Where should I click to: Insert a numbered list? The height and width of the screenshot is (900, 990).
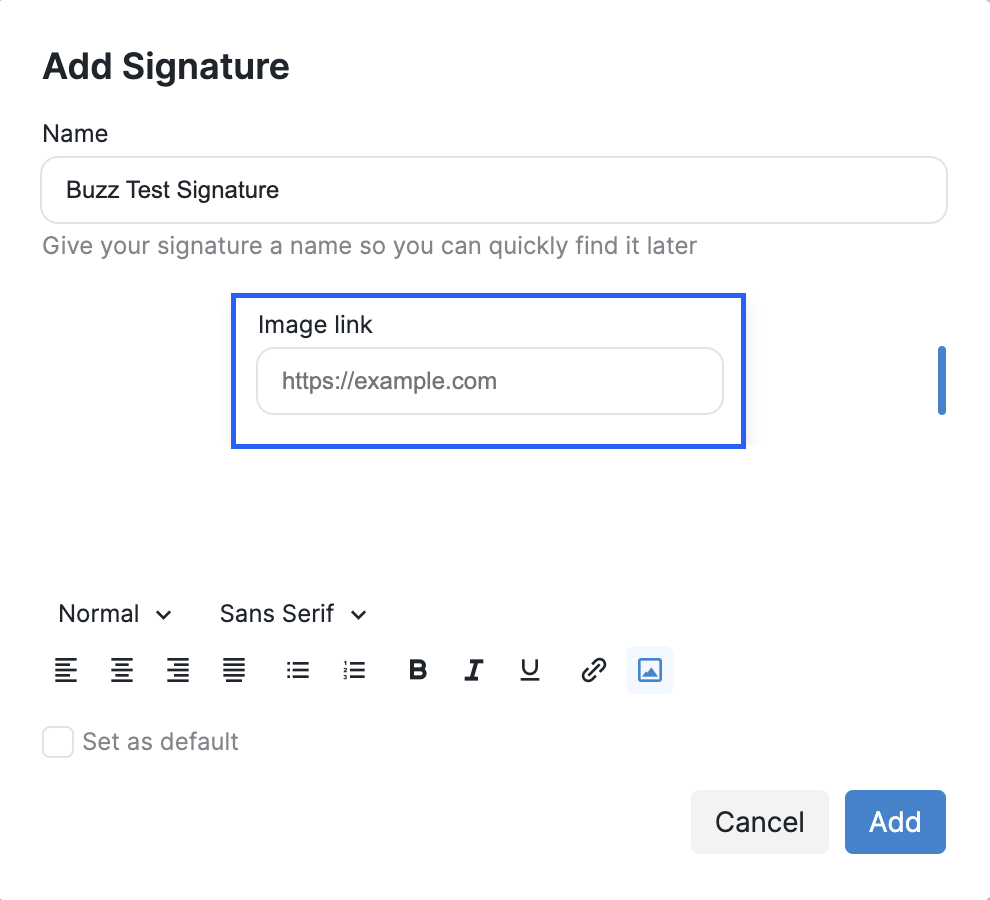(354, 670)
